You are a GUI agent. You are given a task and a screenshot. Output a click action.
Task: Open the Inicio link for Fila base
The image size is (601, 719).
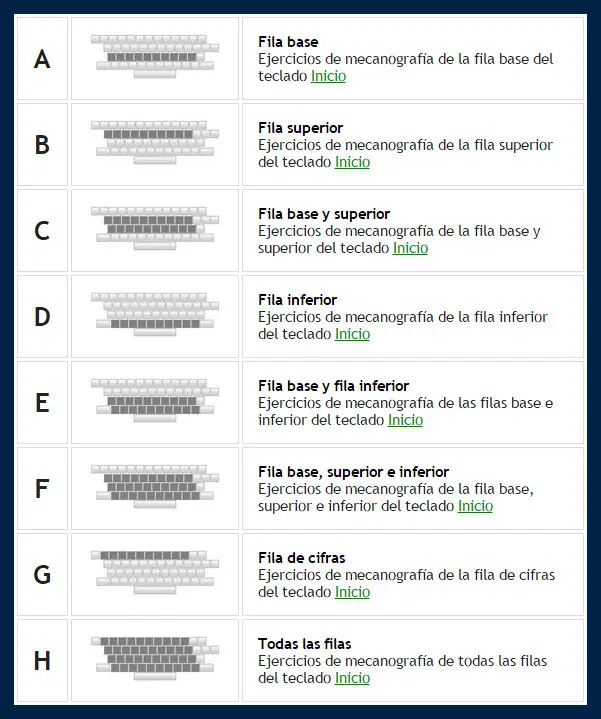328,76
